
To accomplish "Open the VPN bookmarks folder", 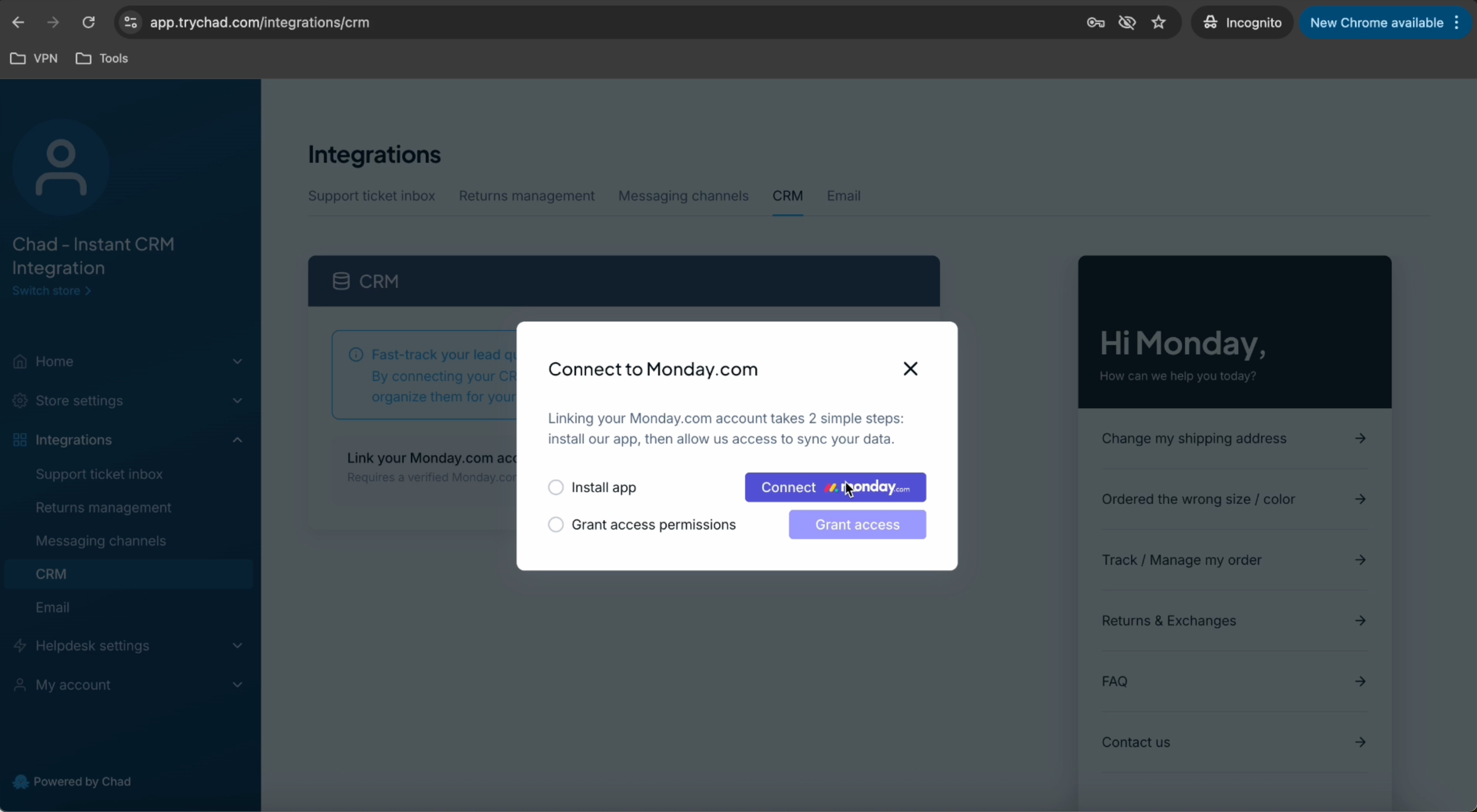I will (x=34, y=59).
